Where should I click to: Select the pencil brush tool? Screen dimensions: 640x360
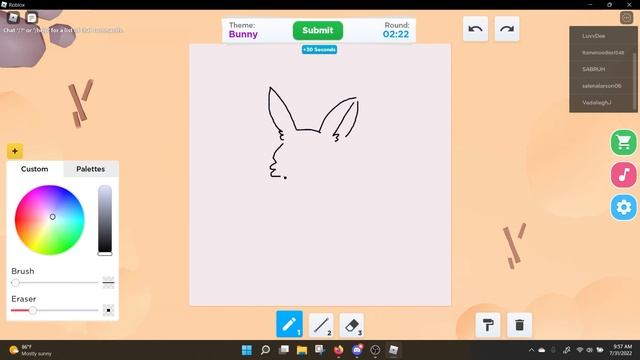tap(289, 324)
